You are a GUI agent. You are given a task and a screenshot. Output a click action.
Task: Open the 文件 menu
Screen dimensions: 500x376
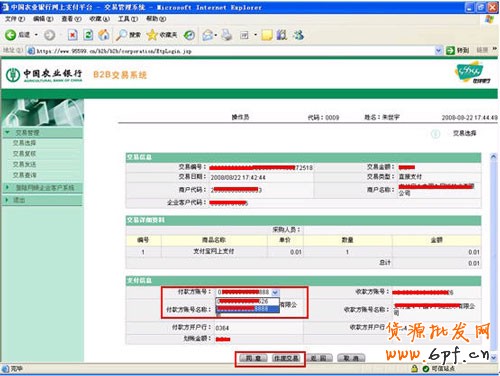point(15,19)
